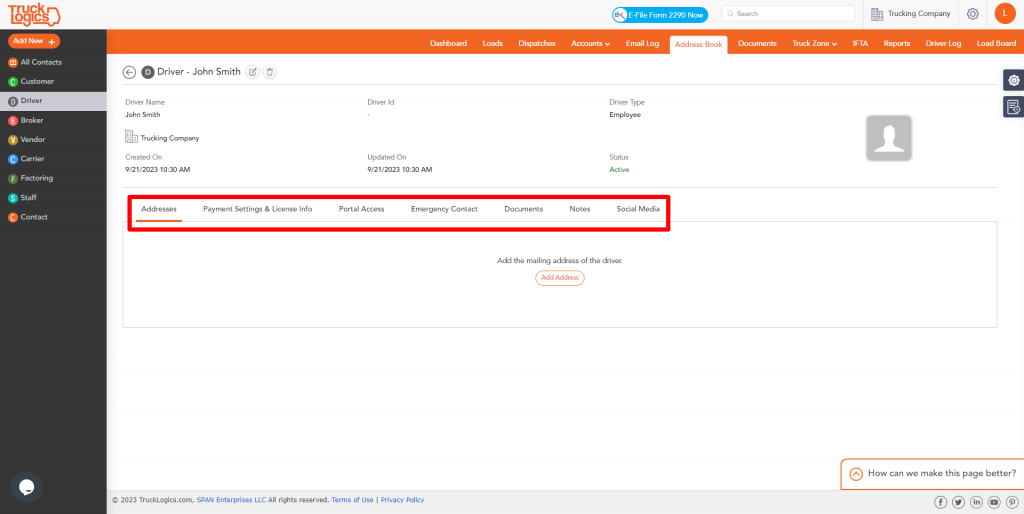Open Privacy Policy link
Image resolution: width=1024 pixels, height=514 pixels.
pyautogui.click(x=402, y=500)
